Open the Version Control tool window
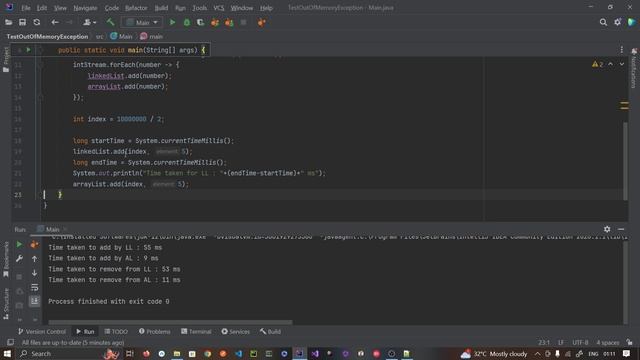This screenshot has height=360, width=640. tap(41, 331)
